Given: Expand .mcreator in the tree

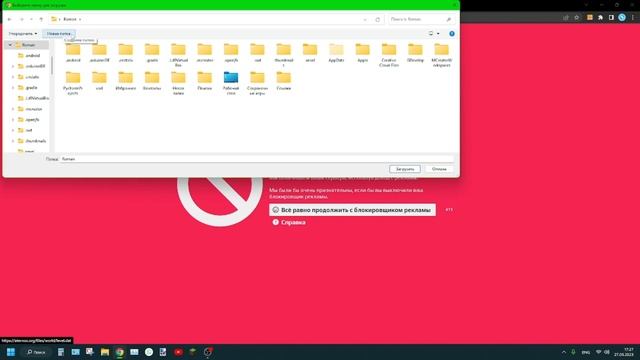Looking at the screenshot, I should pos(13,109).
